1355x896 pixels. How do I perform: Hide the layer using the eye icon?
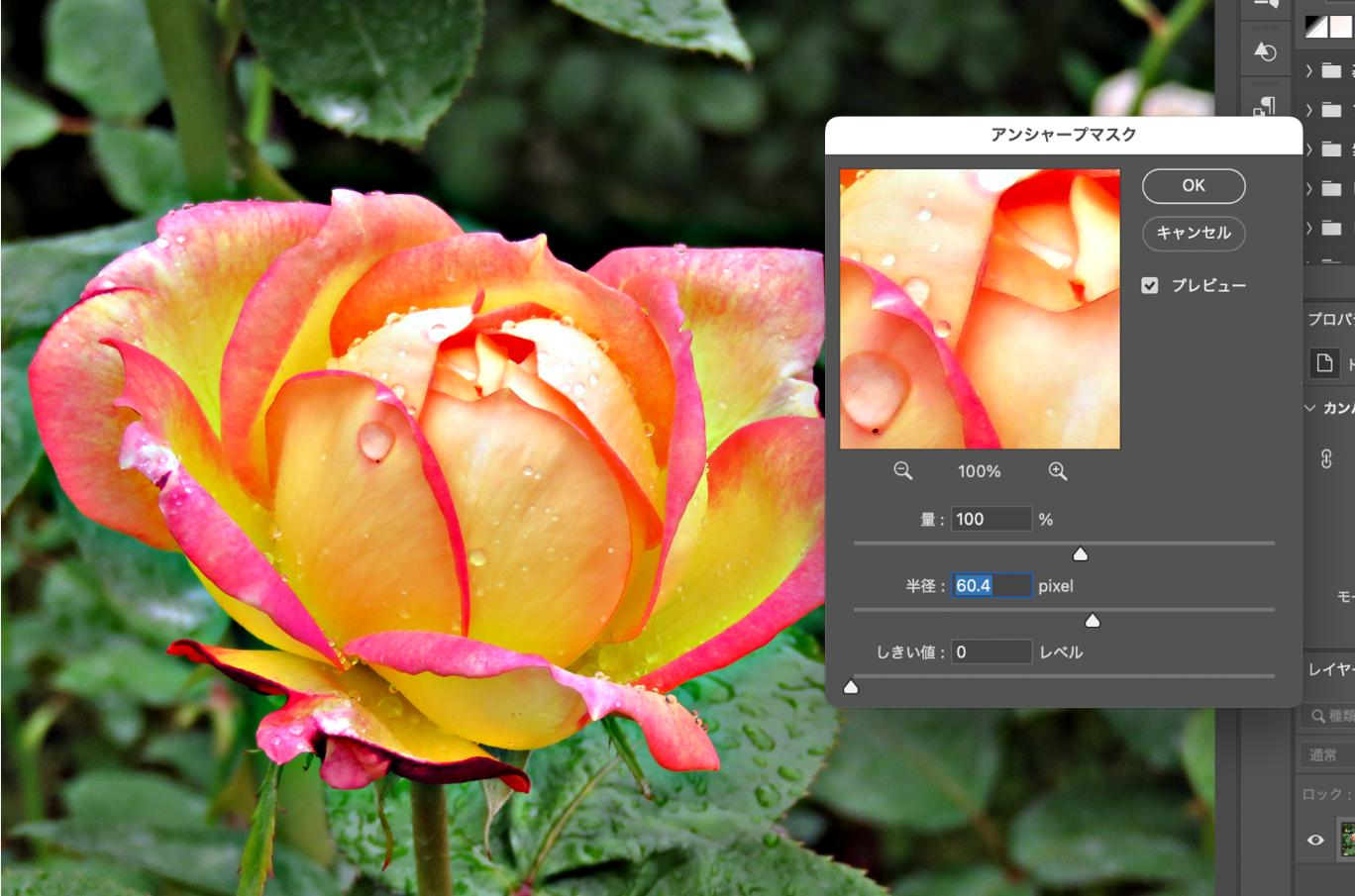click(x=1315, y=840)
